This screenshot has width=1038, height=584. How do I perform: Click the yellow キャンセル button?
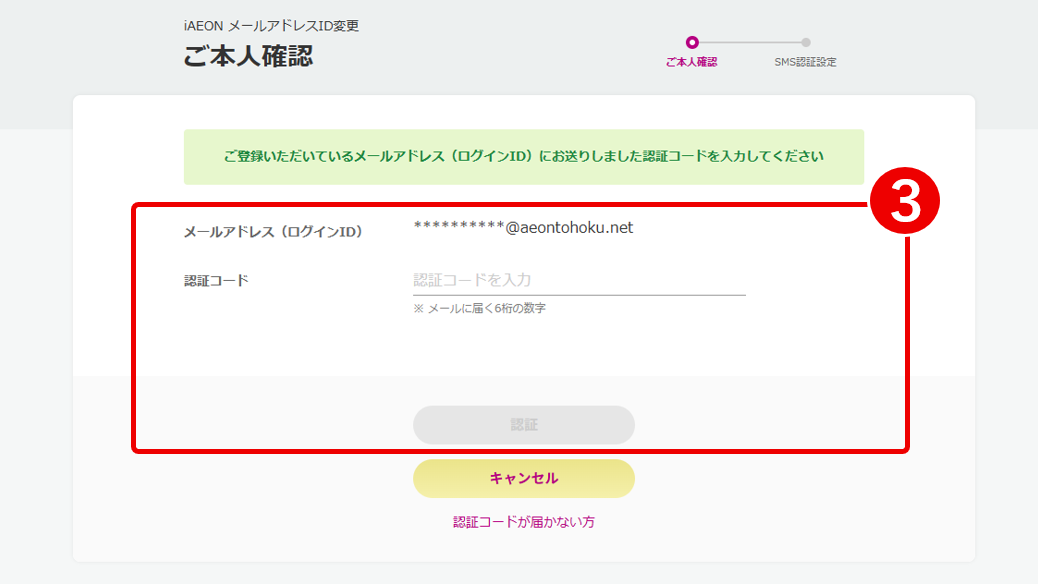point(523,478)
